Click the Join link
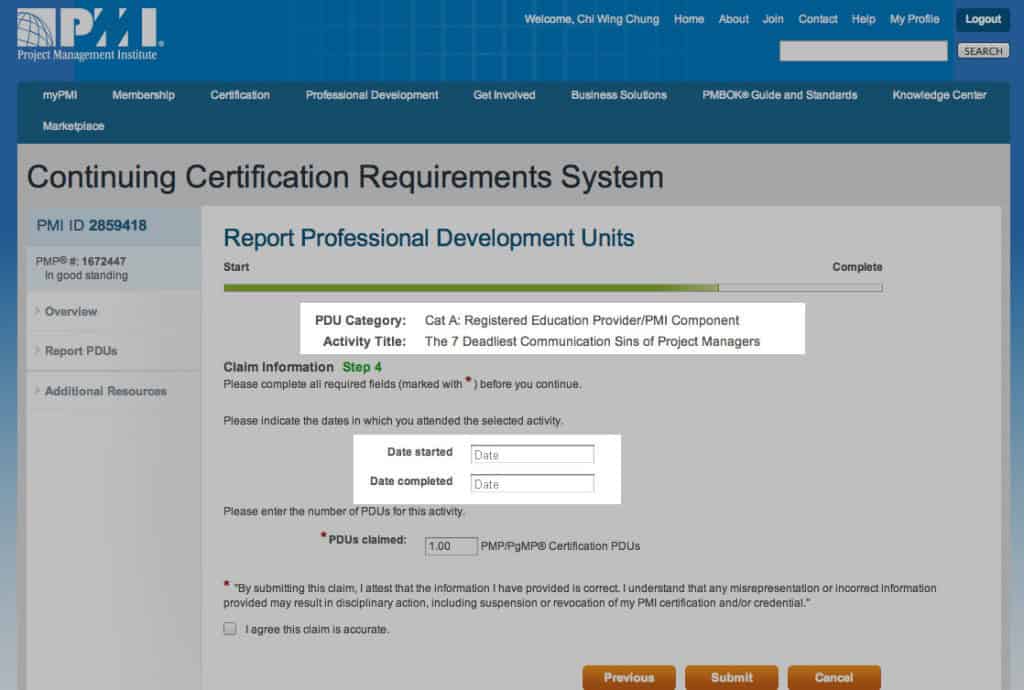This screenshot has width=1024, height=690. click(773, 20)
